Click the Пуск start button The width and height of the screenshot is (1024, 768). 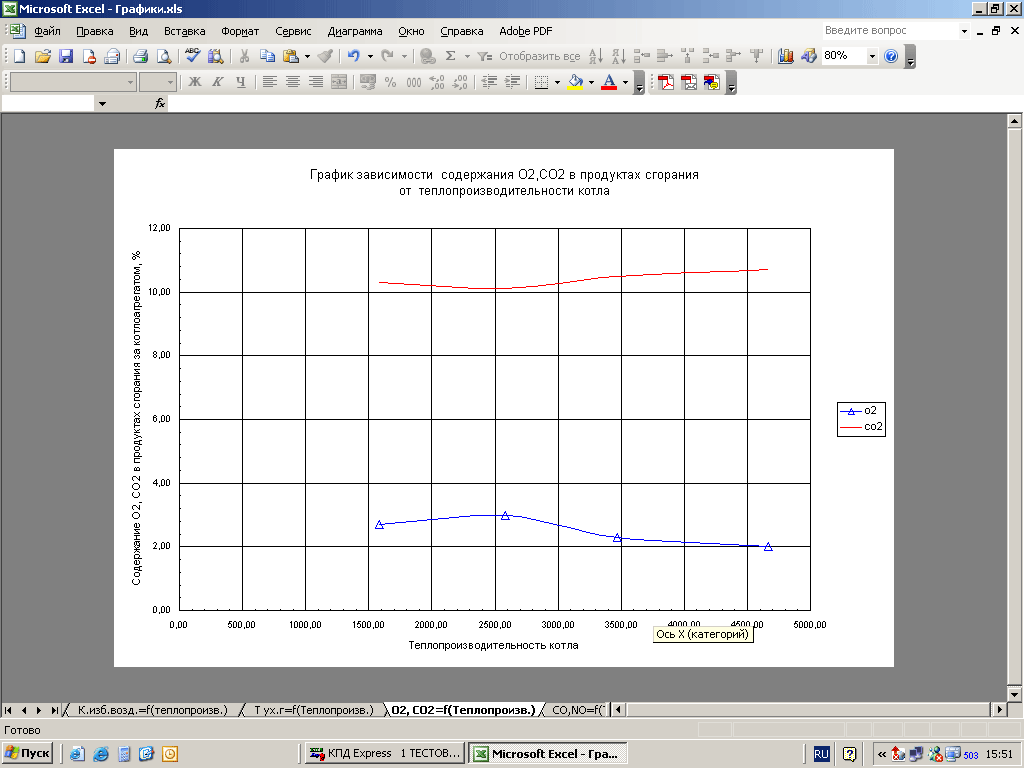[x=28, y=753]
